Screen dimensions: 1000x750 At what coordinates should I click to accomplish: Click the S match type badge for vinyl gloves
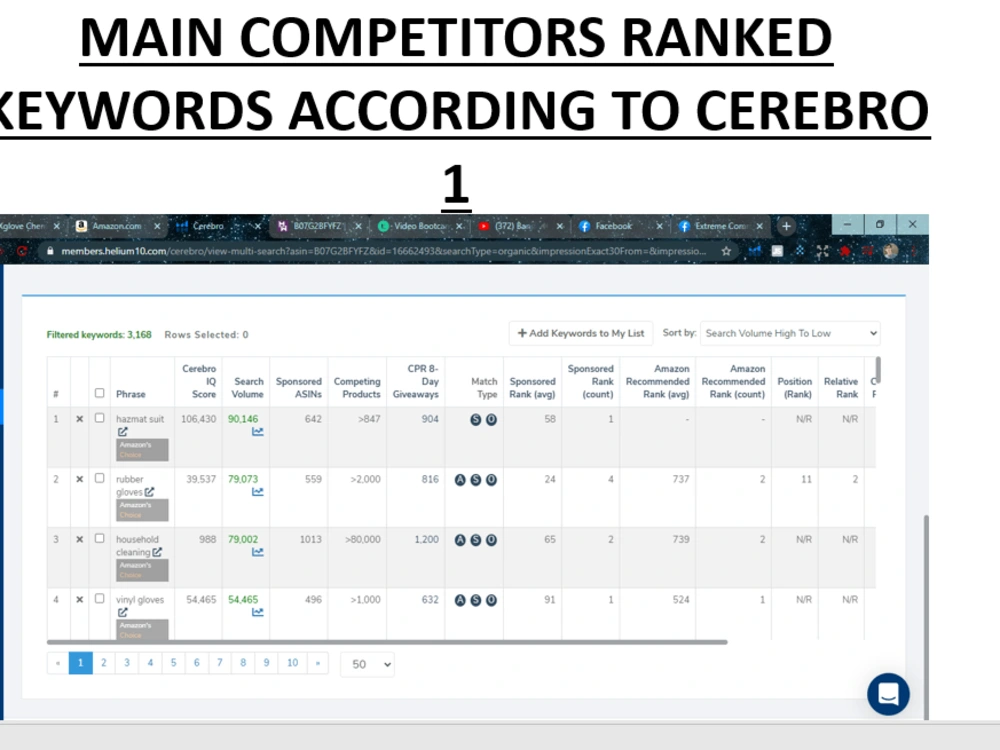coord(476,600)
